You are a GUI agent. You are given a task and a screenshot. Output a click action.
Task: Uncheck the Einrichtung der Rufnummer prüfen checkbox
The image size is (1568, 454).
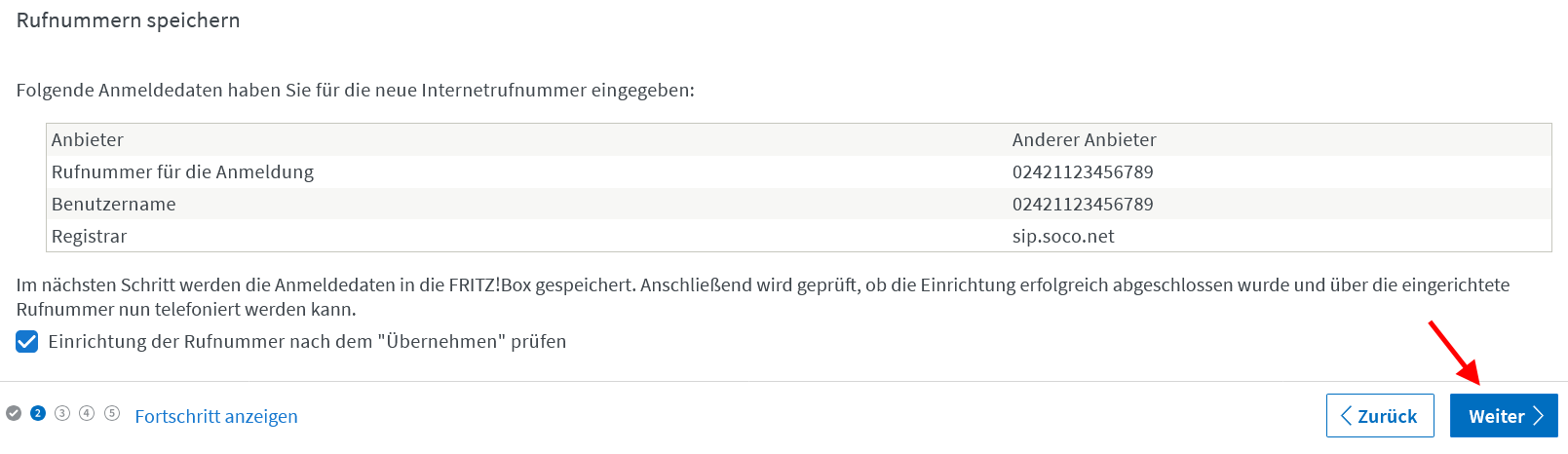27,342
